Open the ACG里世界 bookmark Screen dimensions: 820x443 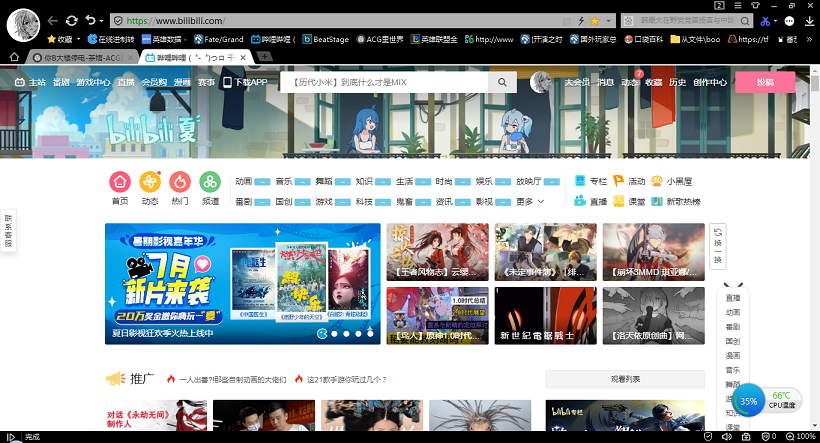click(x=380, y=39)
